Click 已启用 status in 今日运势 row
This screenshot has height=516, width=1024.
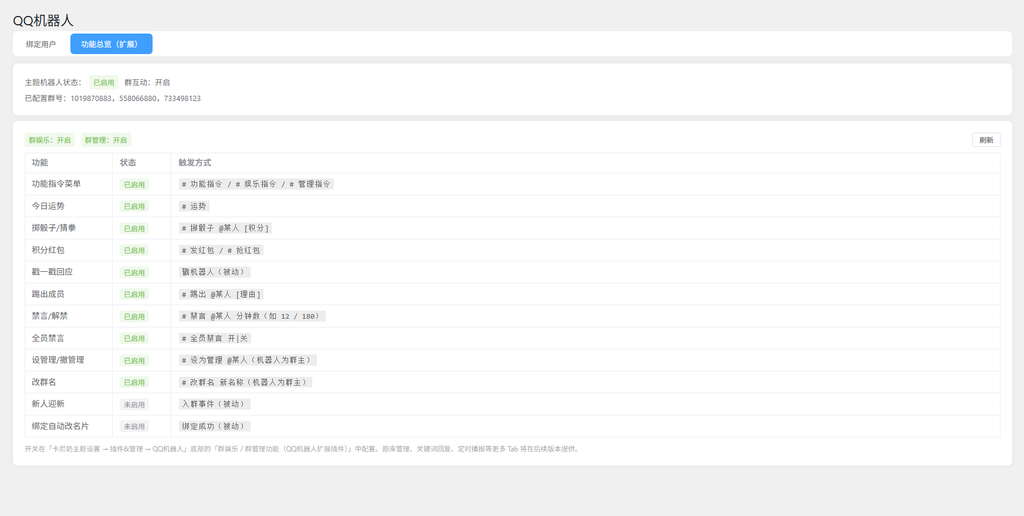[x=134, y=206]
